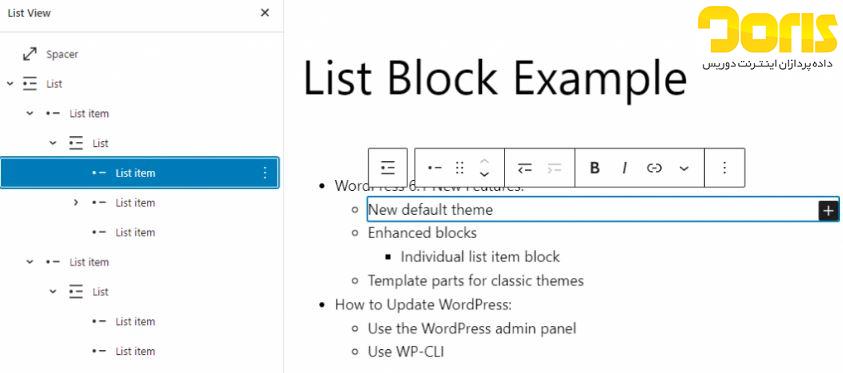Toggle italic formatting
Screen dimensions: 843x373
tap(624, 168)
